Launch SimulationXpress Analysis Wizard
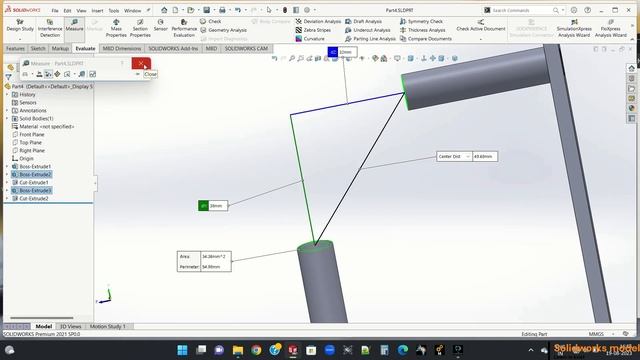640x360 pixels. [x=574, y=28]
